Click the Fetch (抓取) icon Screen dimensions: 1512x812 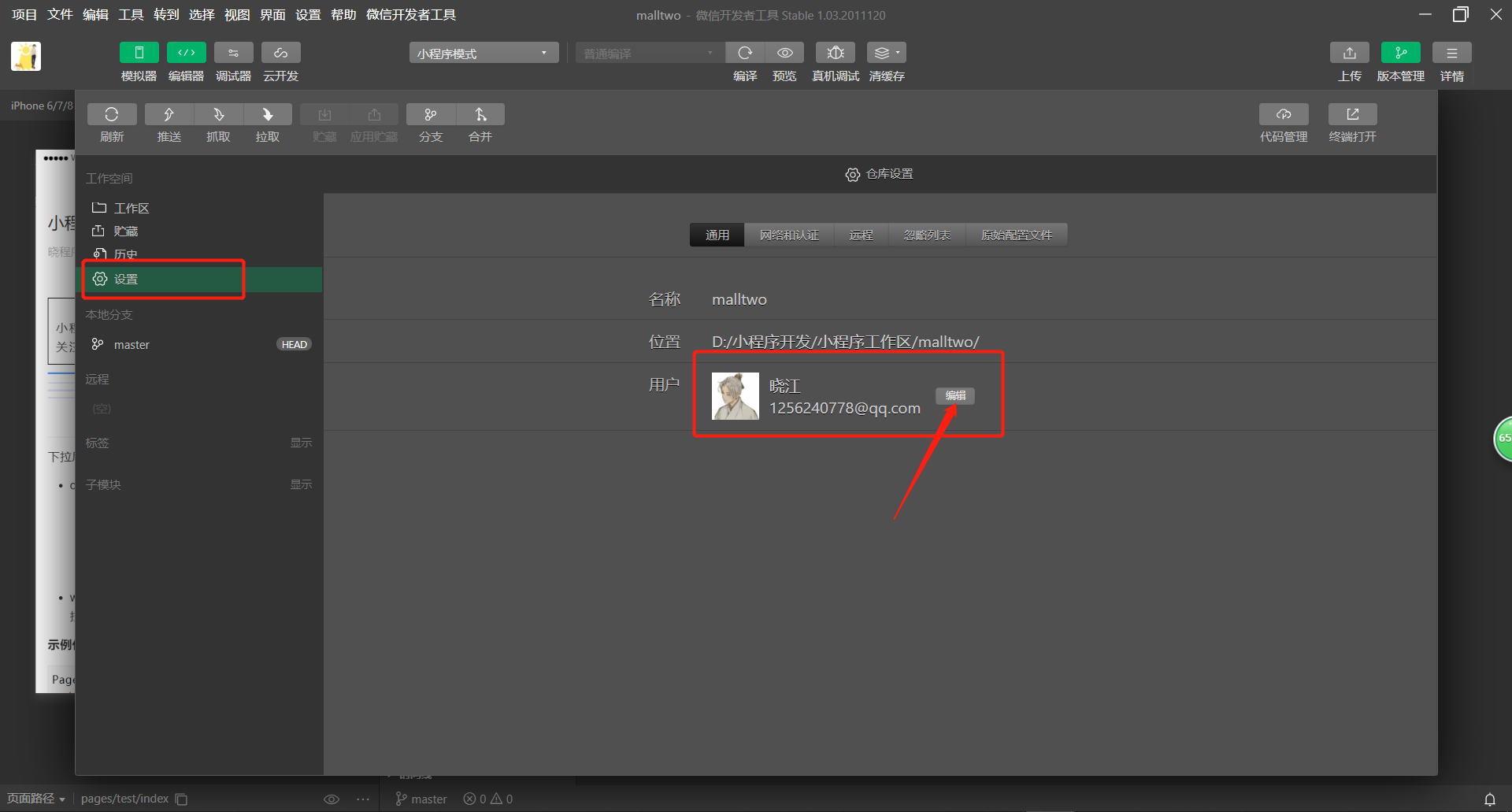click(218, 115)
